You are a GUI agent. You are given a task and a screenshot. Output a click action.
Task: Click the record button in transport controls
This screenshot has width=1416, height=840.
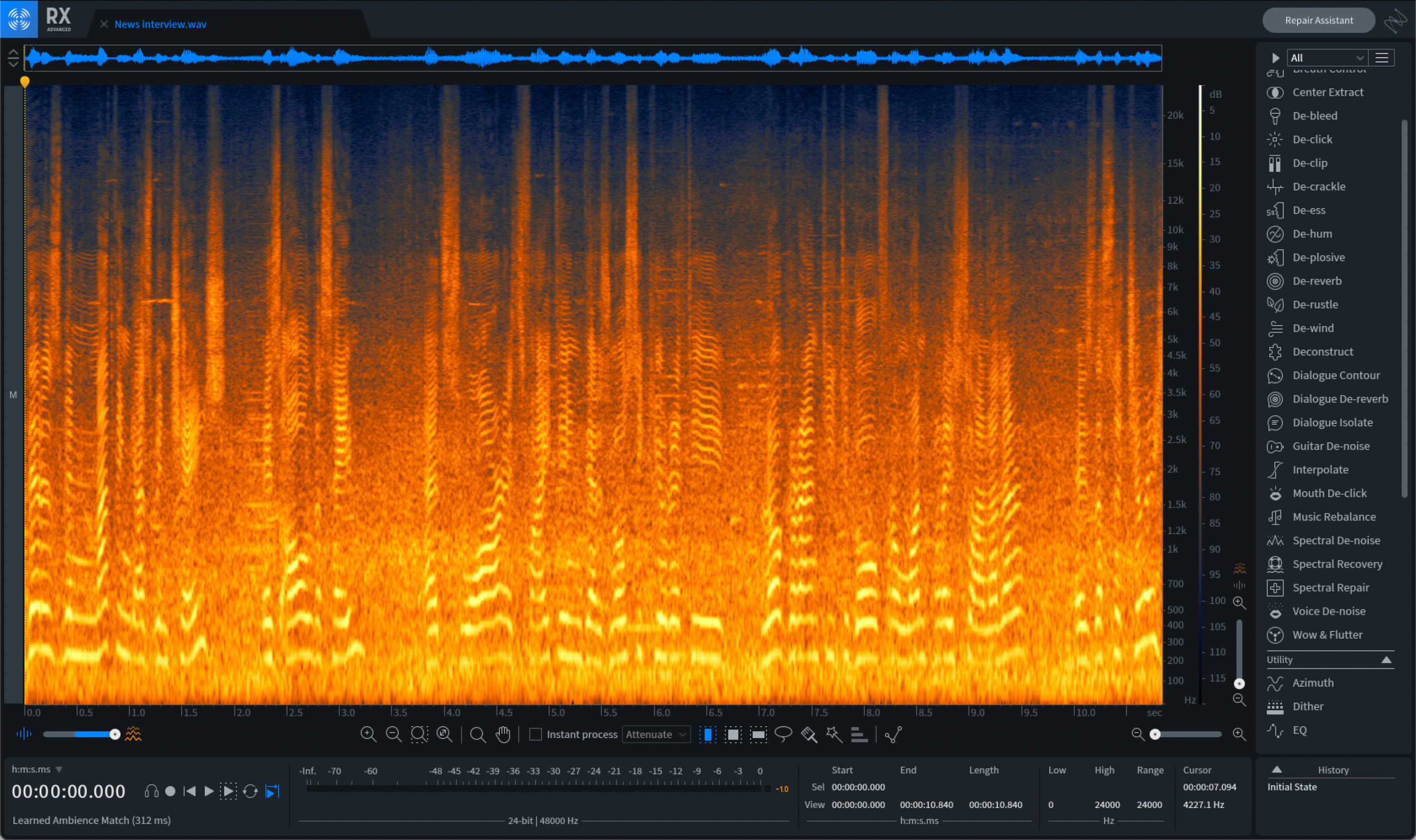tap(170, 791)
